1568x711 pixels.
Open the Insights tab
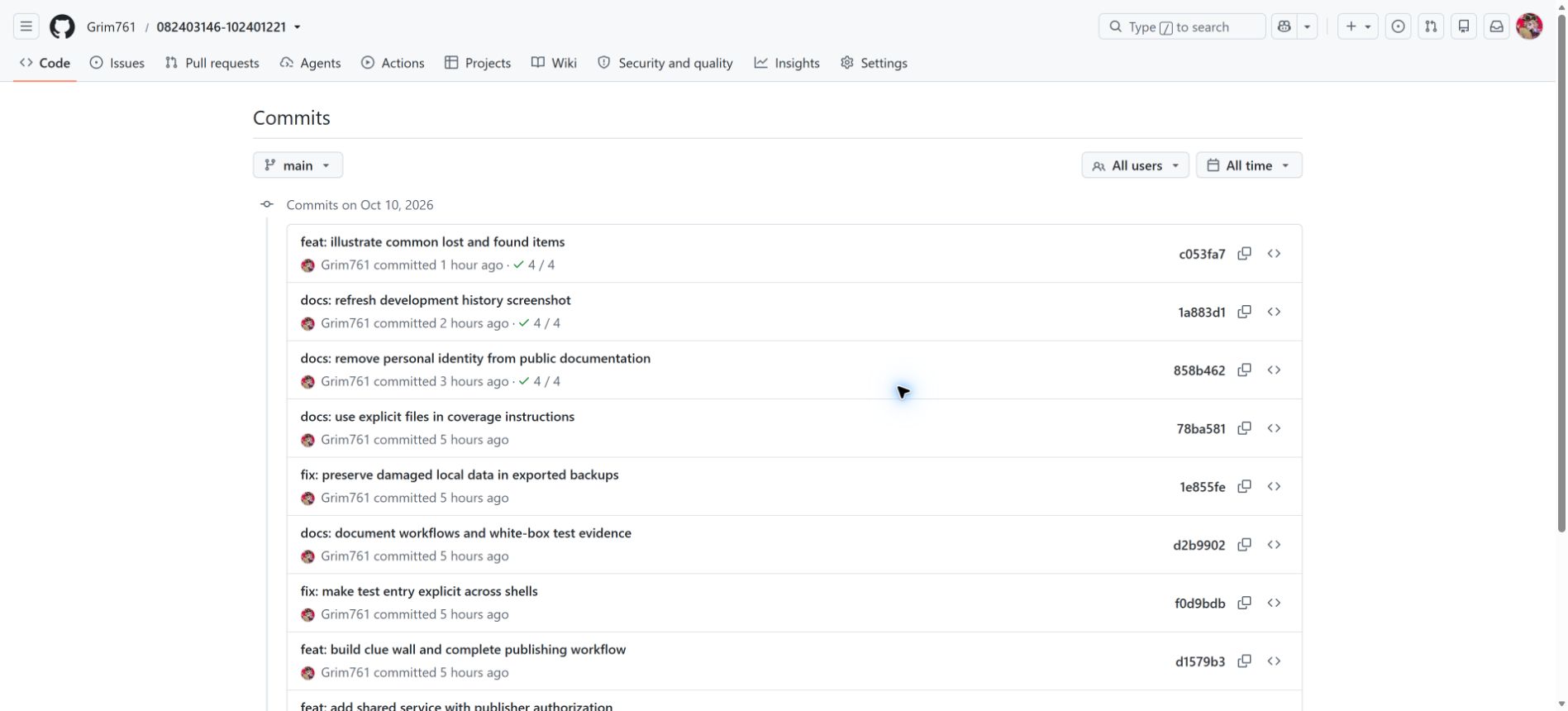pyautogui.click(x=787, y=63)
